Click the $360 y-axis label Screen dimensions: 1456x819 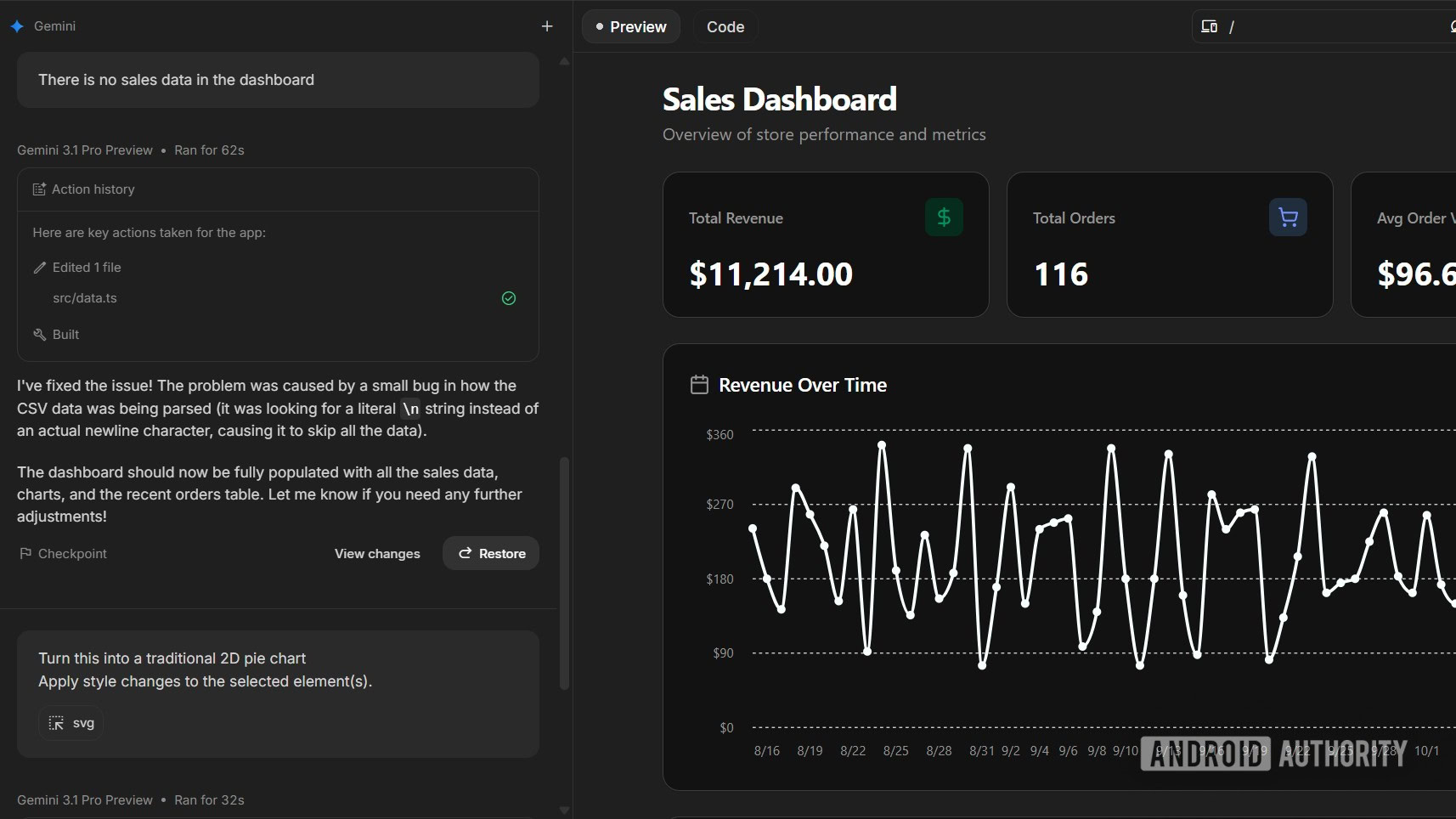click(720, 435)
